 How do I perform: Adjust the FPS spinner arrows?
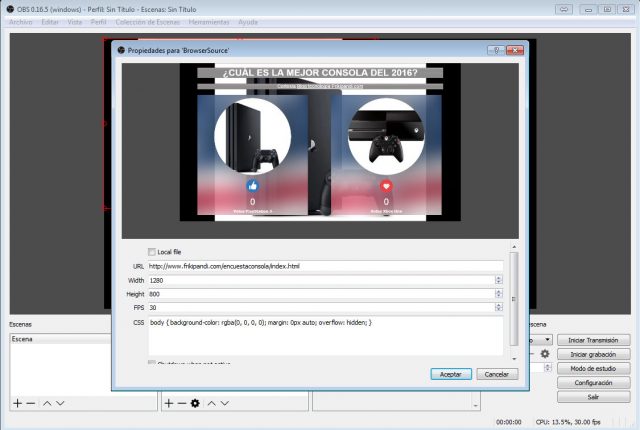click(498, 308)
